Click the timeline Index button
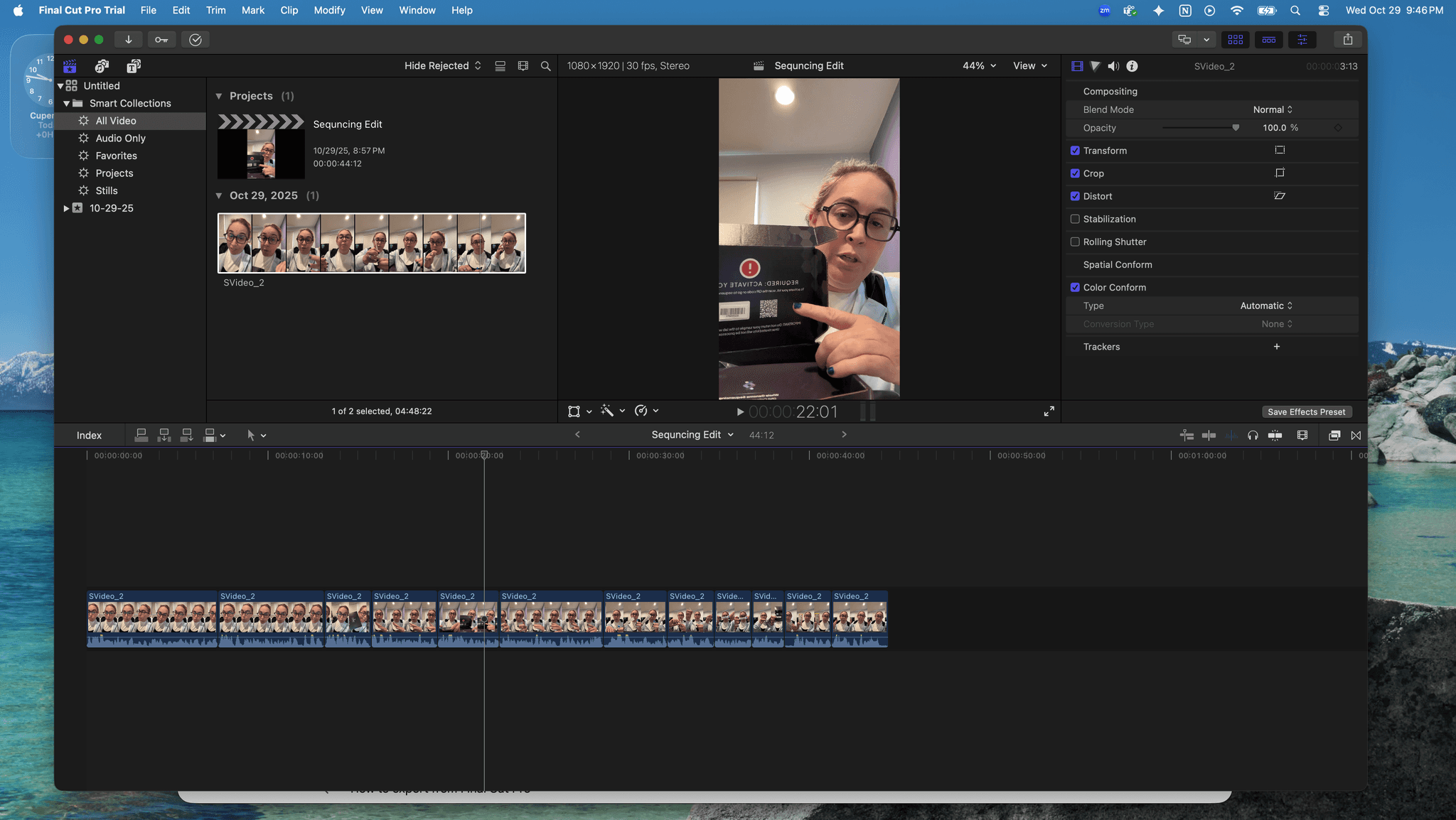The image size is (1456, 820). click(x=89, y=436)
